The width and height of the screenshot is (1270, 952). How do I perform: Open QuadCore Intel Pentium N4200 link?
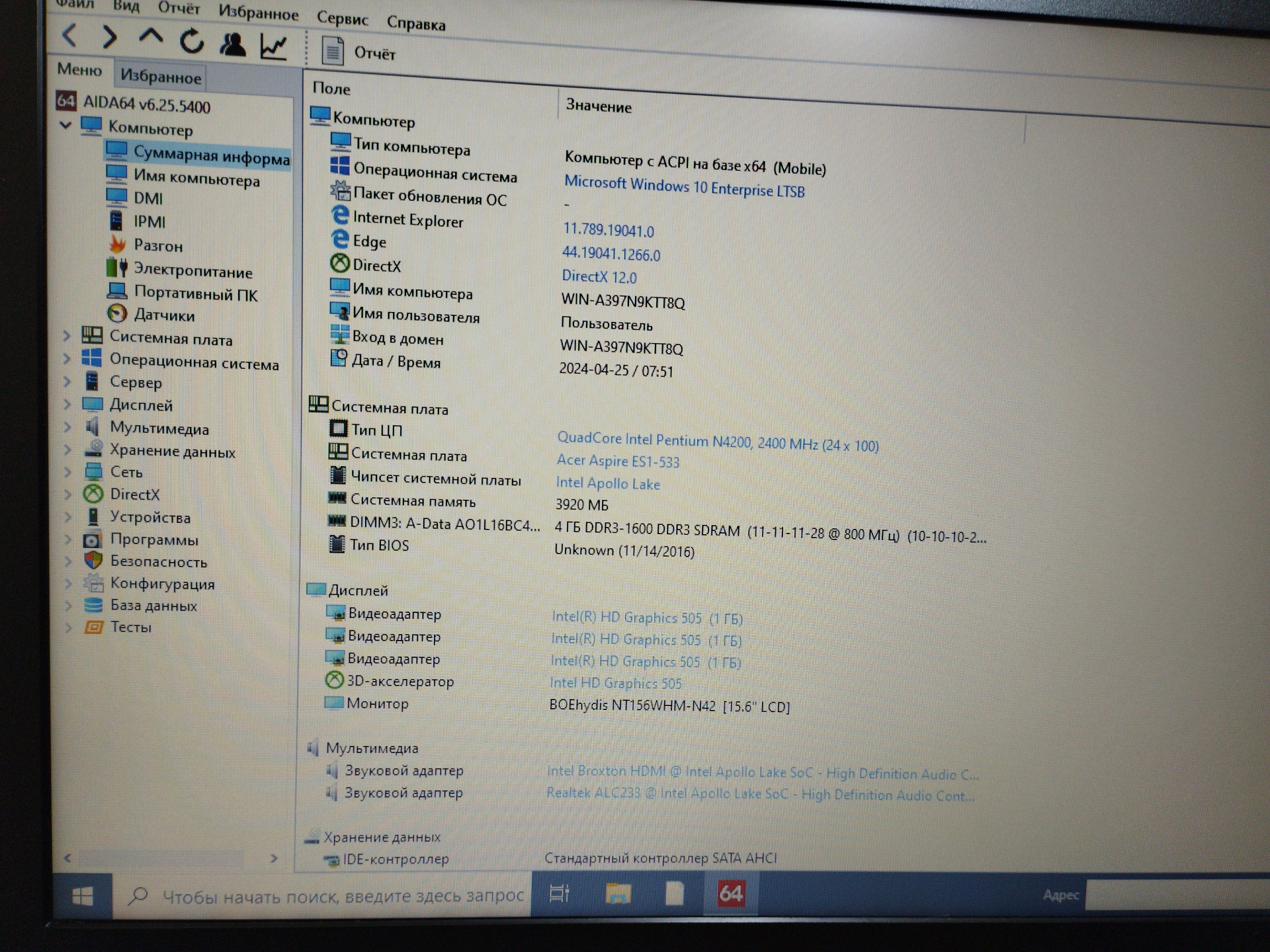click(x=718, y=442)
